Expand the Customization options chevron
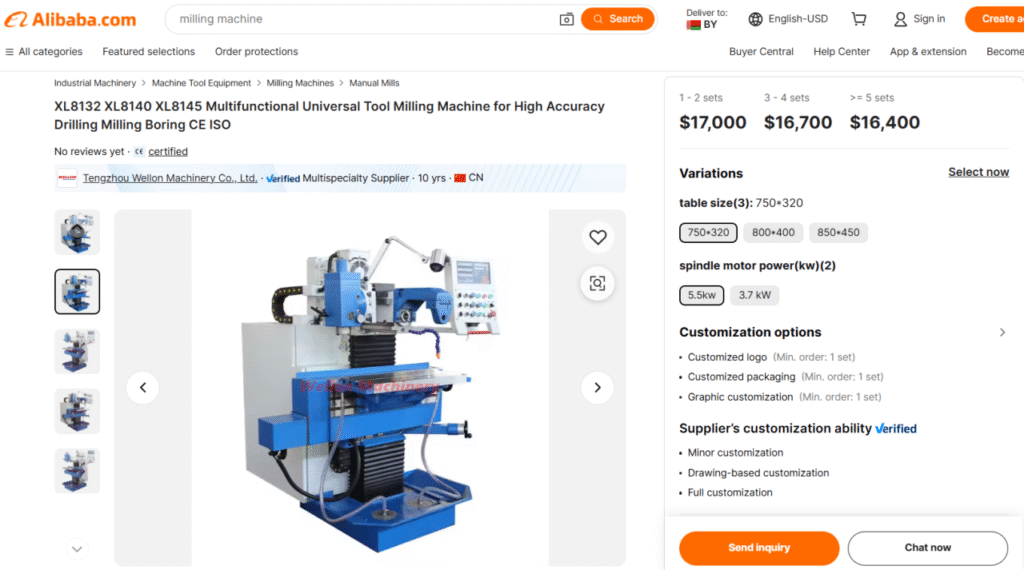 [x=1002, y=332]
